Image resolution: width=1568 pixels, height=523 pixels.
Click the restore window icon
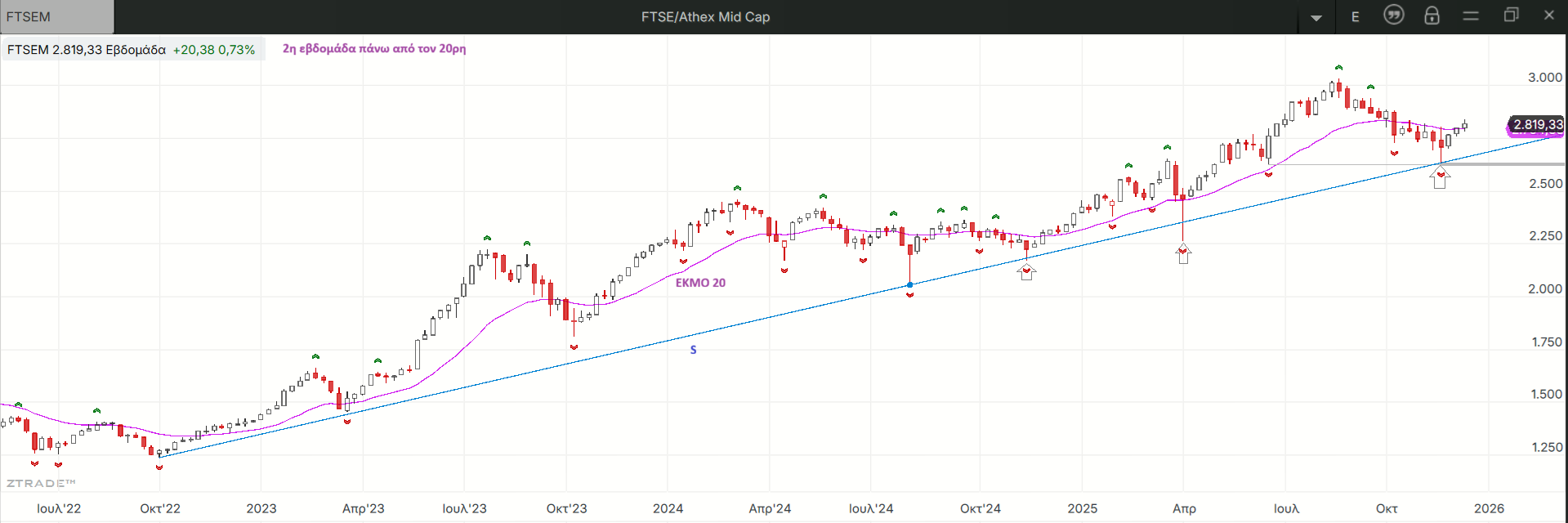point(1511,16)
